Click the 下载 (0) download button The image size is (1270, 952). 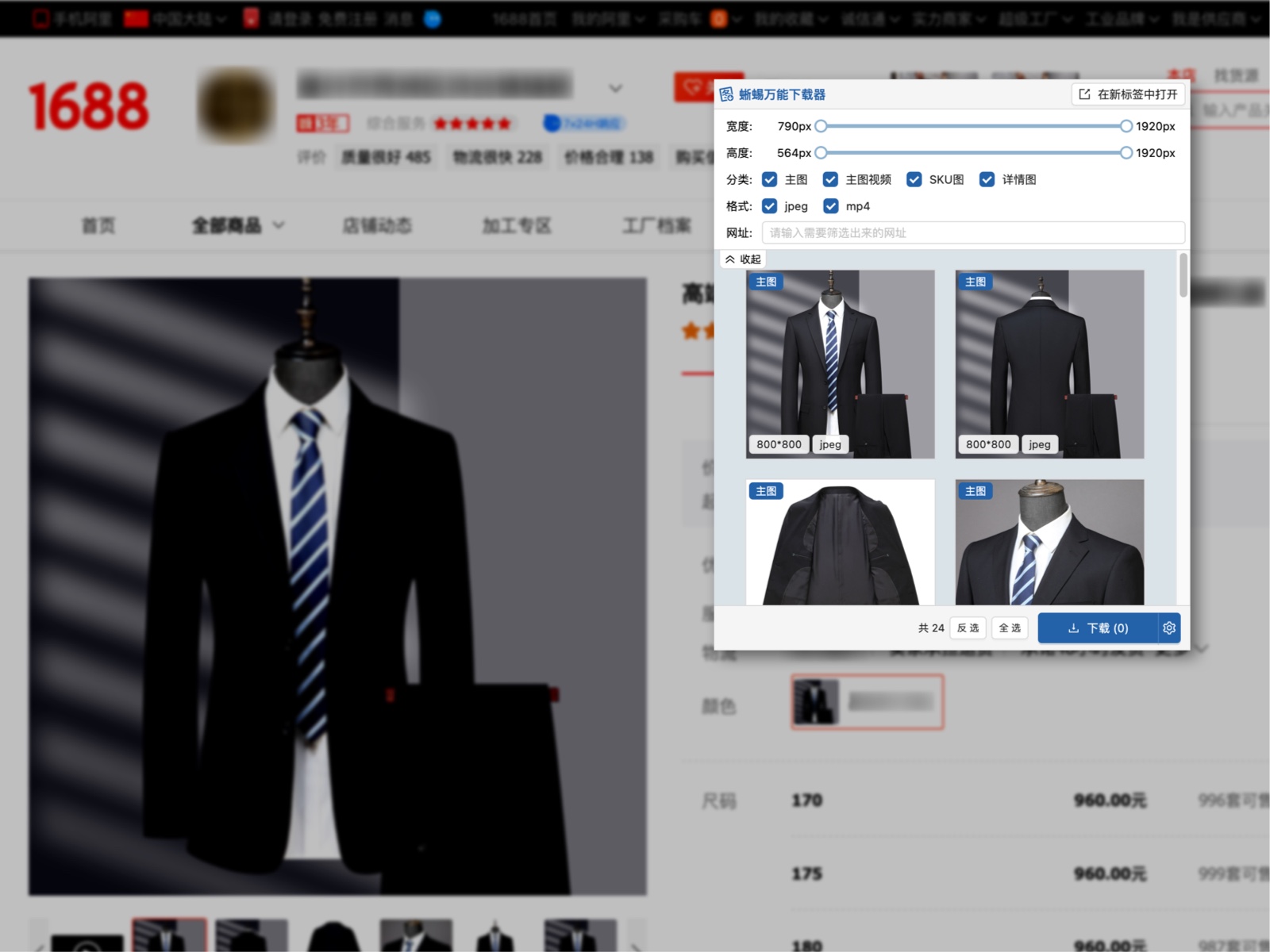coord(1098,628)
